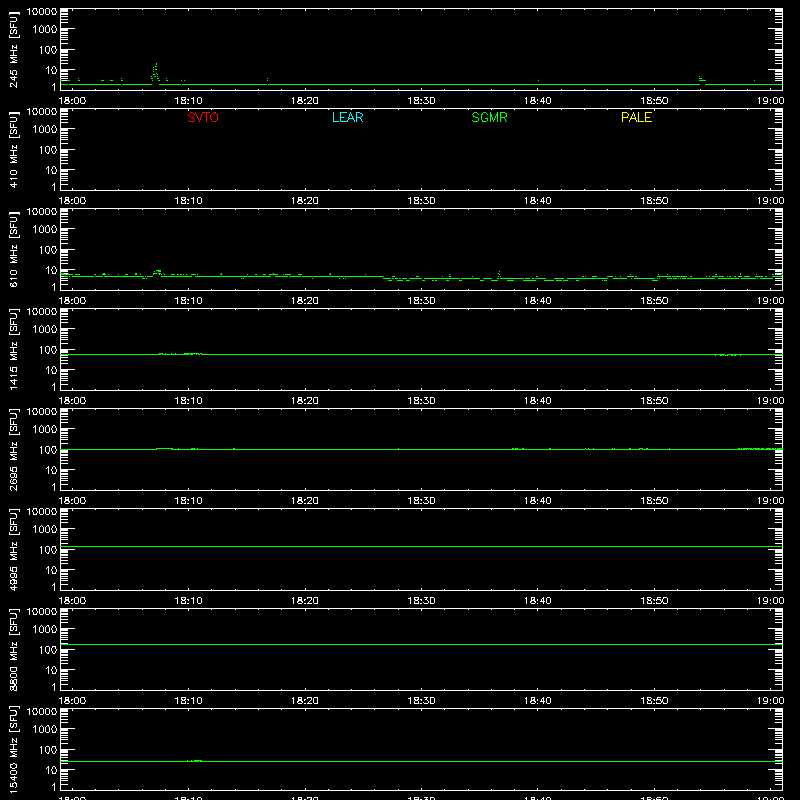Screen dimensions: 800x800
Task: Click the small blip near 18:54 at 245 MHz
Action: [702, 79]
